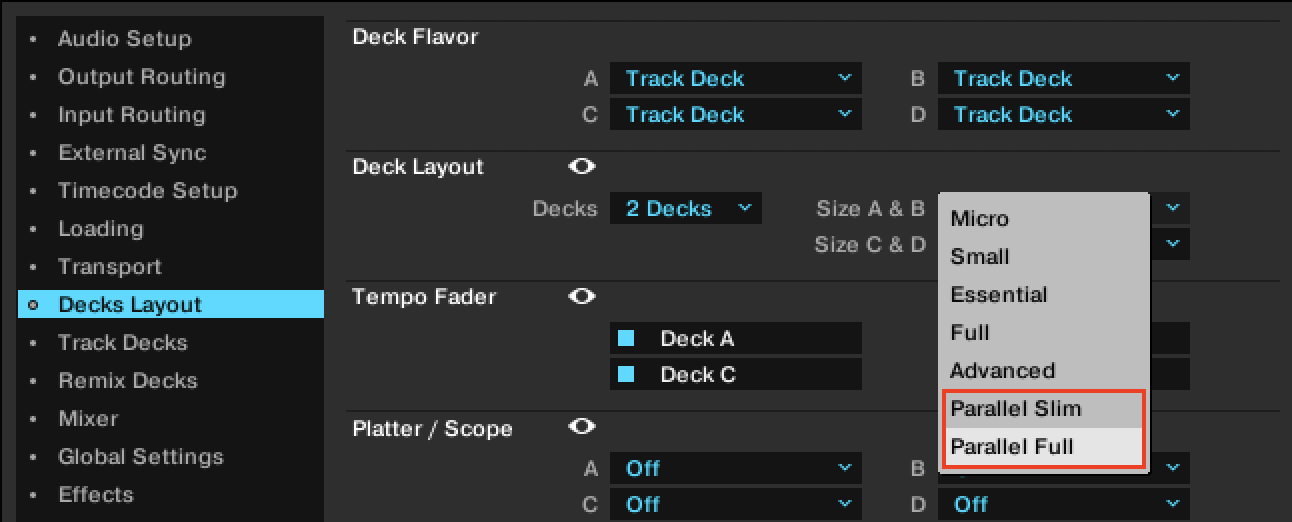The width and height of the screenshot is (1292, 522).
Task: Expand the 2 Decks count dropdown
Action: tap(686, 209)
